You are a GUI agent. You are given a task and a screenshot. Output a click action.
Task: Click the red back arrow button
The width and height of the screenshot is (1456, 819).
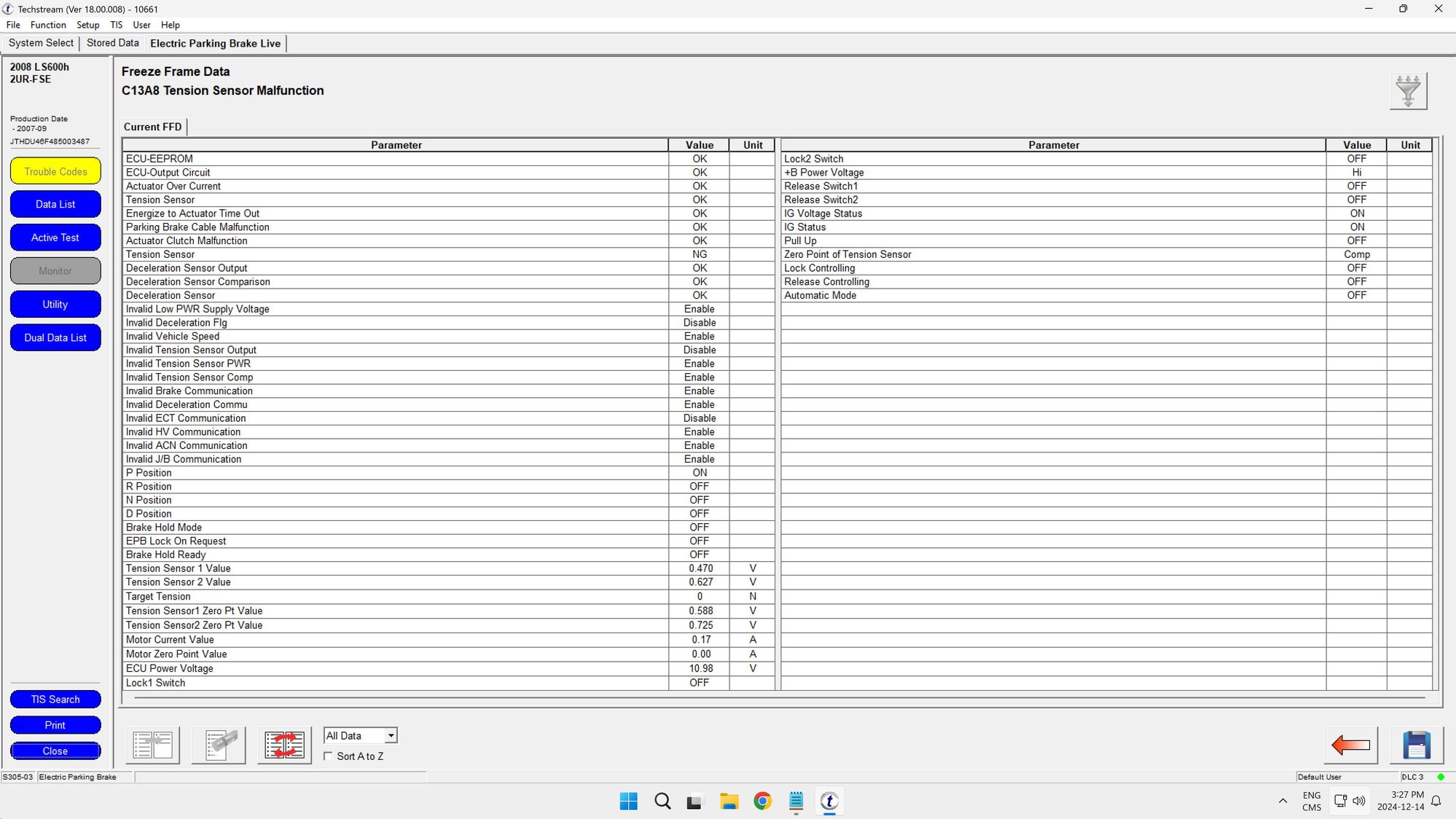(x=1350, y=745)
